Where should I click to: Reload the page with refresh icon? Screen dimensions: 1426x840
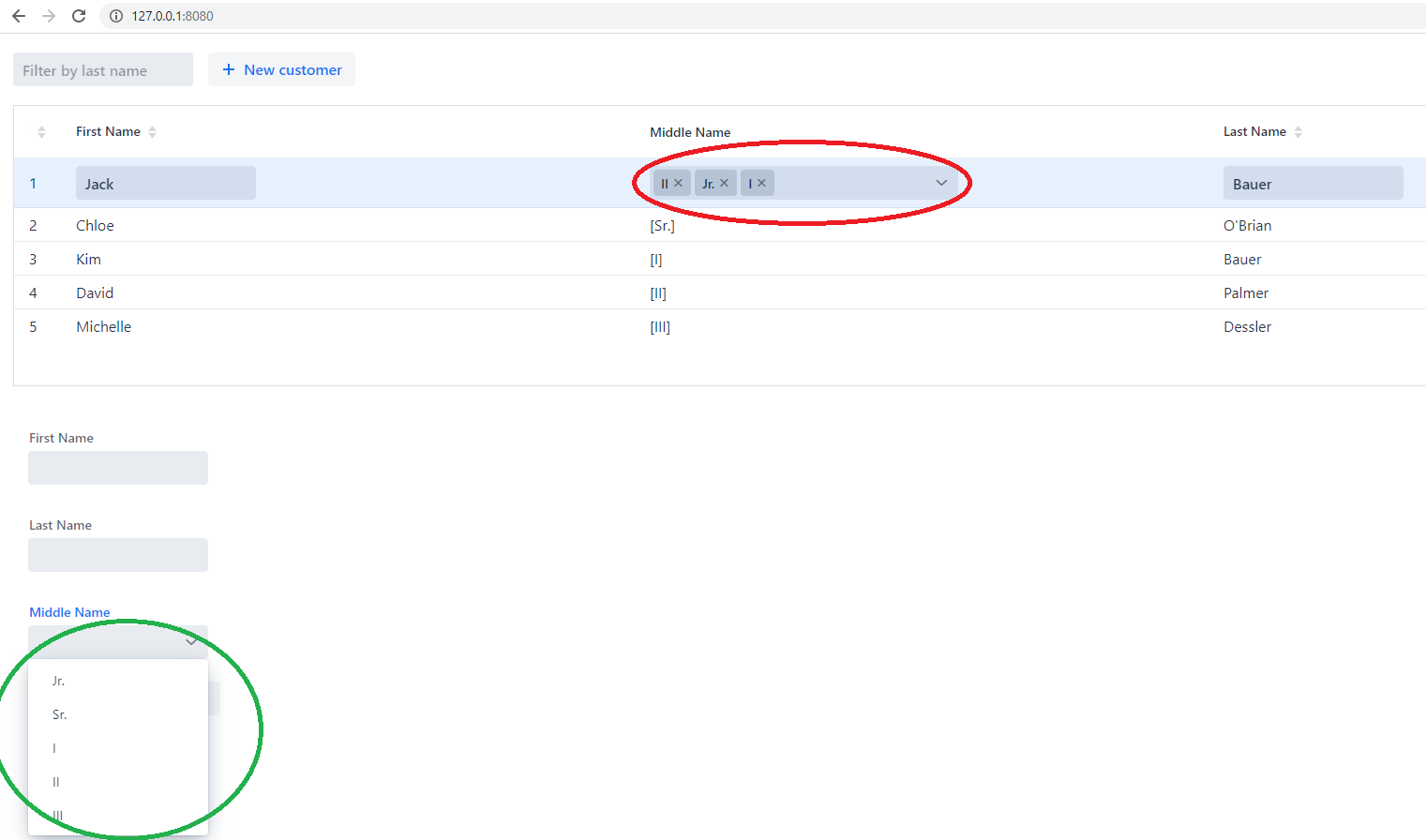(x=79, y=16)
